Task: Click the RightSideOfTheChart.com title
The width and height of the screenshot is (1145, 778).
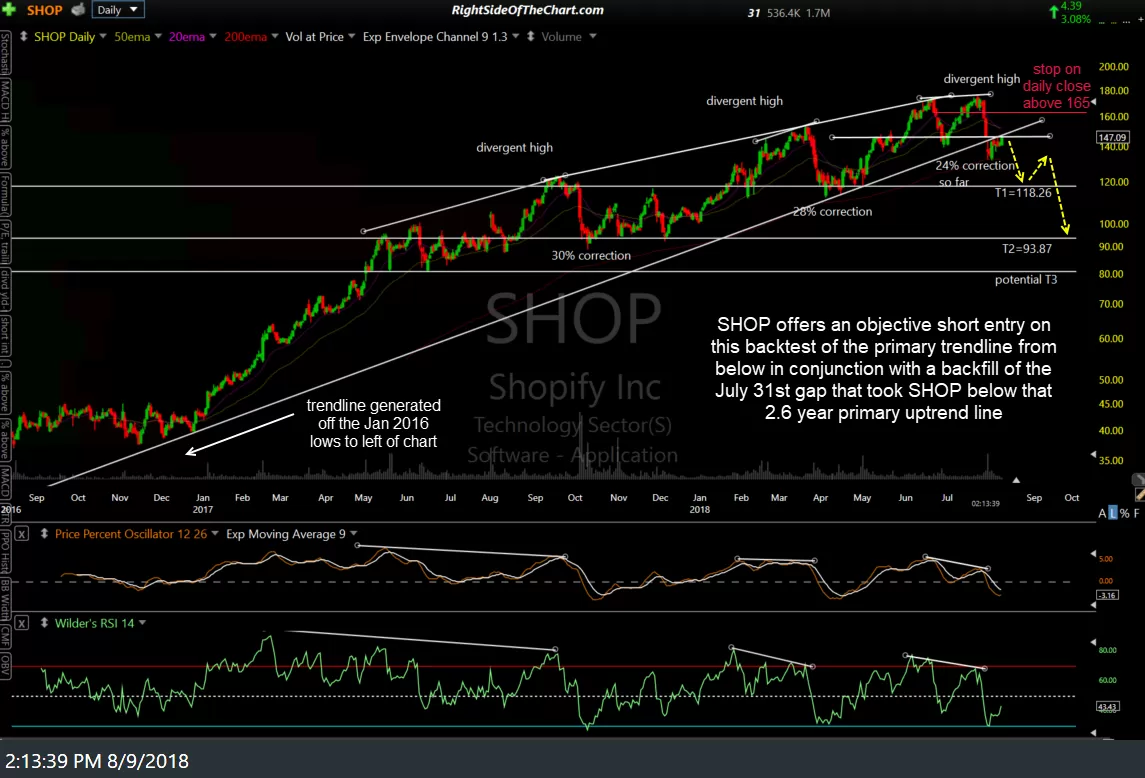Action: pos(527,10)
